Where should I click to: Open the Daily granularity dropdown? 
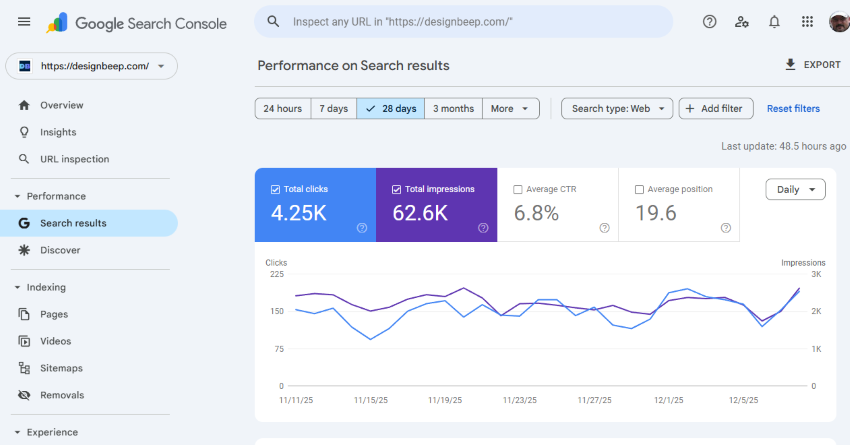point(796,189)
